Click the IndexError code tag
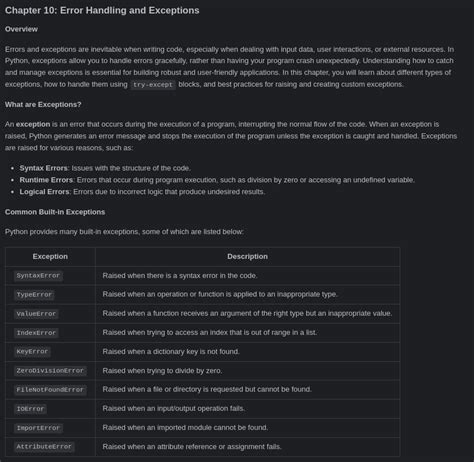 (36, 333)
